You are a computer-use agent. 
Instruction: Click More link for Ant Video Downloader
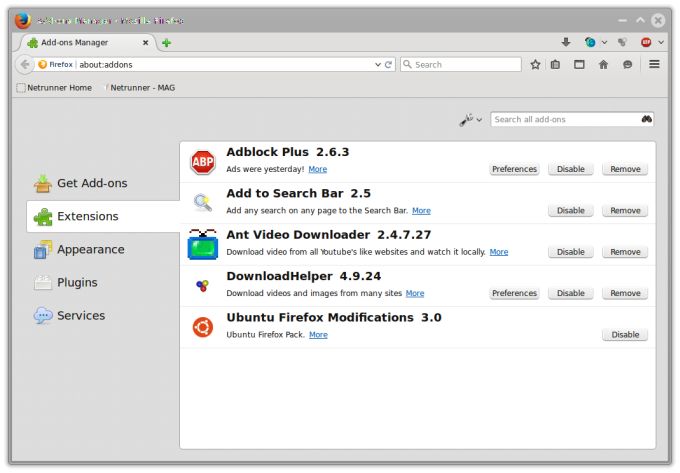pyautogui.click(x=499, y=252)
